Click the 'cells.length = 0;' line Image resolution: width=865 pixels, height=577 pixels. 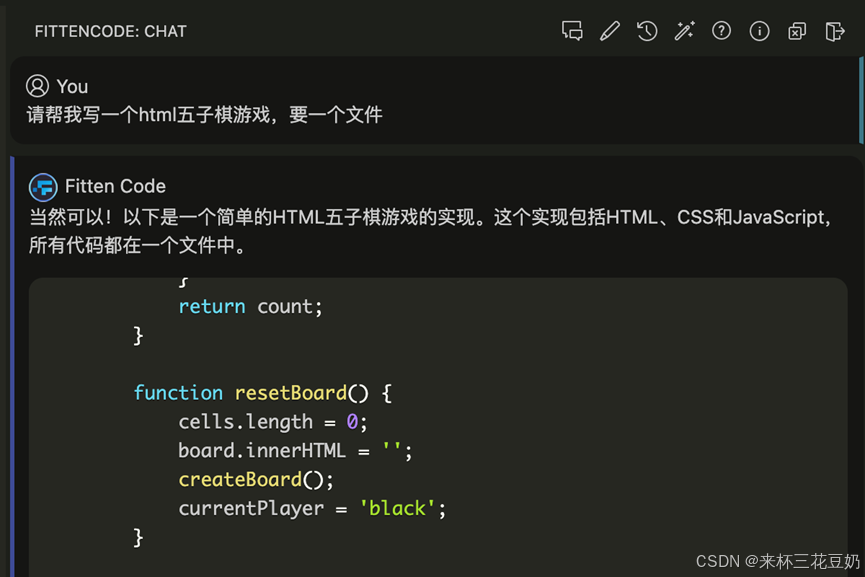[273, 422]
